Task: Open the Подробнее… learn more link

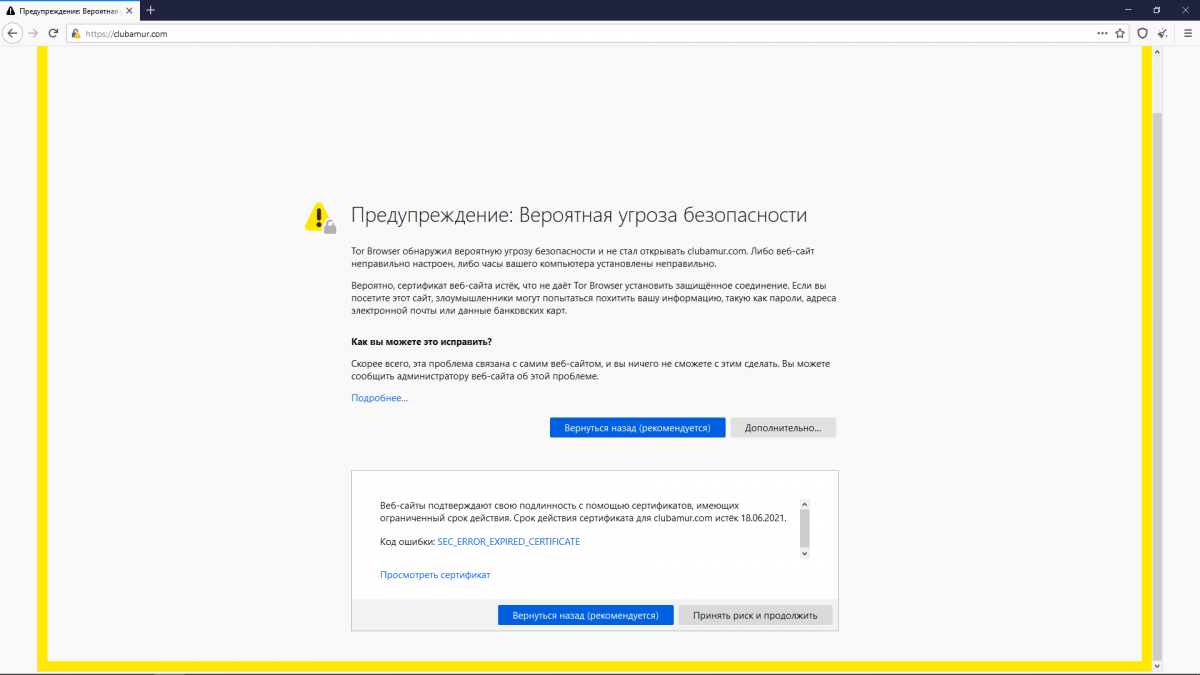Action: (x=379, y=398)
